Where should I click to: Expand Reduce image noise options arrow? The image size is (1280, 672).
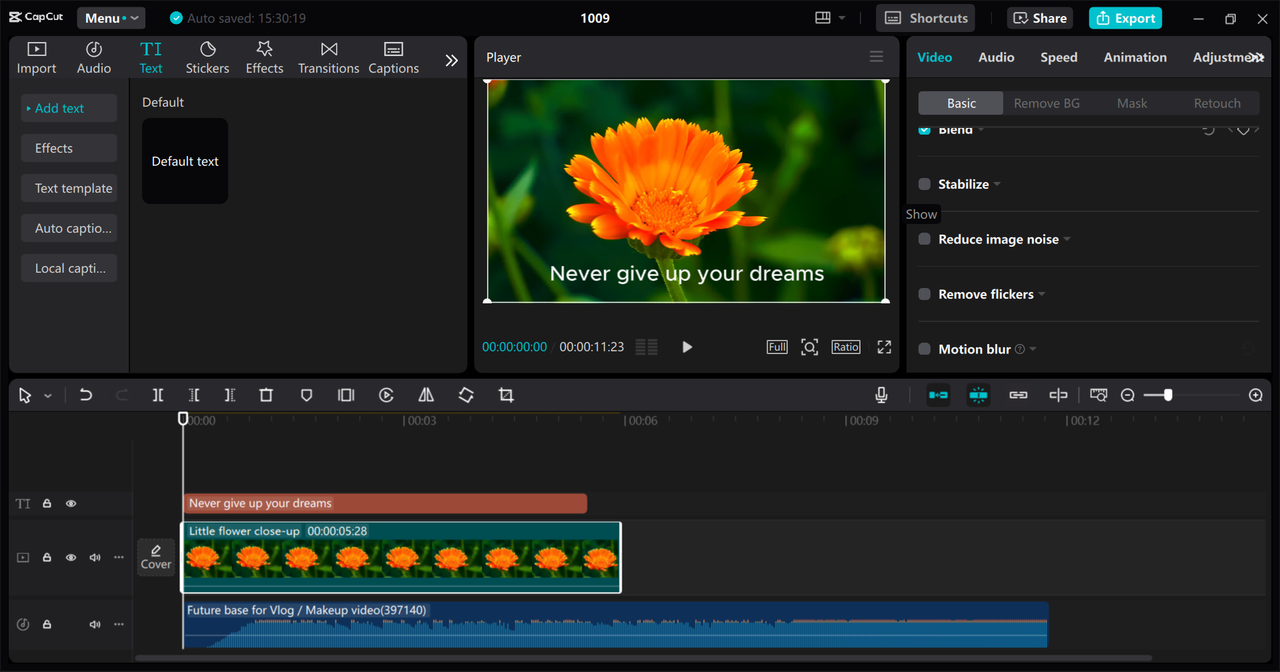(x=1067, y=240)
